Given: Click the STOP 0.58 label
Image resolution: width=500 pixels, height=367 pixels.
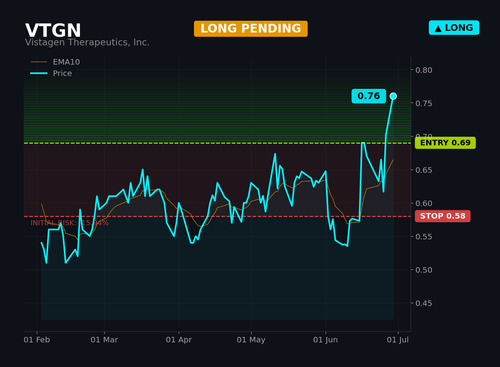Looking at the screenshot, I should pyautogui.click(x=443, y=216).
